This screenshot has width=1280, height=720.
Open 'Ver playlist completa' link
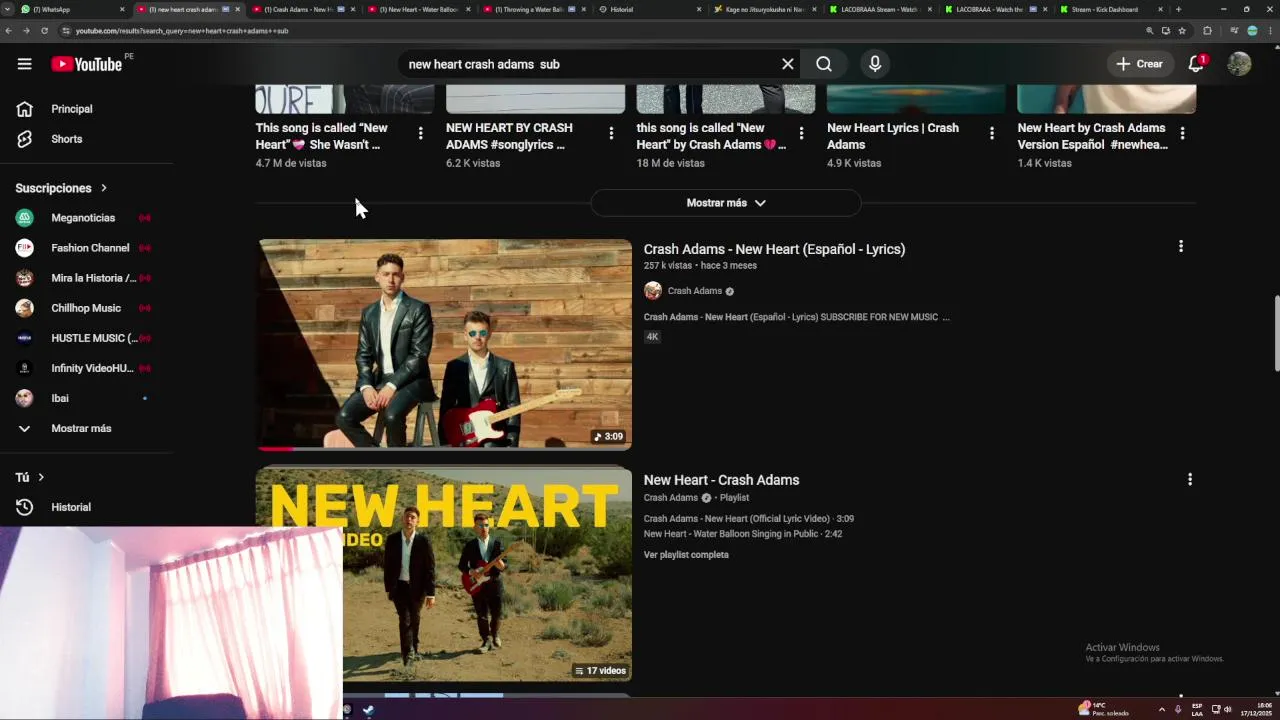pyautogui.click(x=686, y=555)
